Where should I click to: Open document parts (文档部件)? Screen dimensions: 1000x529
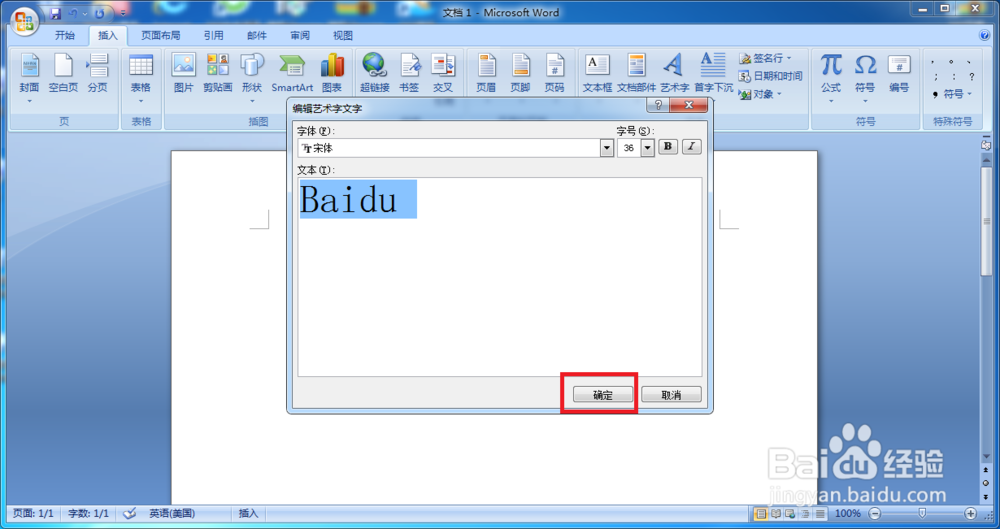(x=636, y=73)
